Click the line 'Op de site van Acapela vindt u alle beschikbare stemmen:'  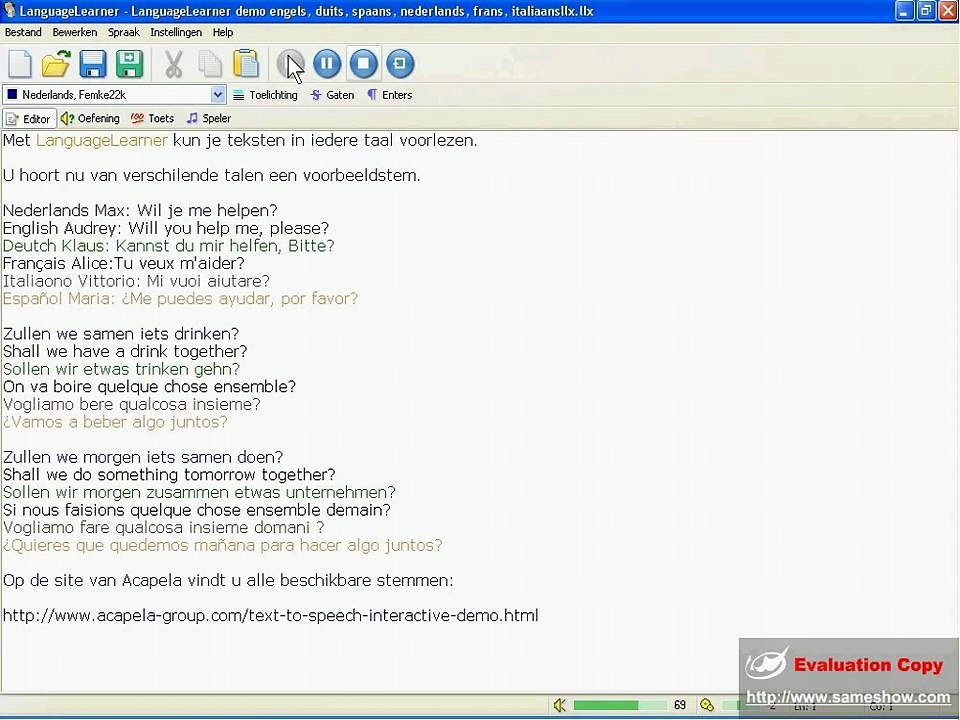[228, 580]
